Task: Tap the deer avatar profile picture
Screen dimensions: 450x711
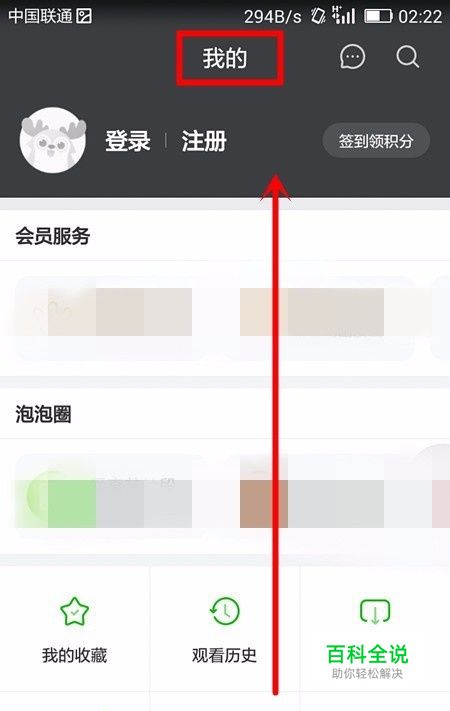Action: [x=53, y=140]
